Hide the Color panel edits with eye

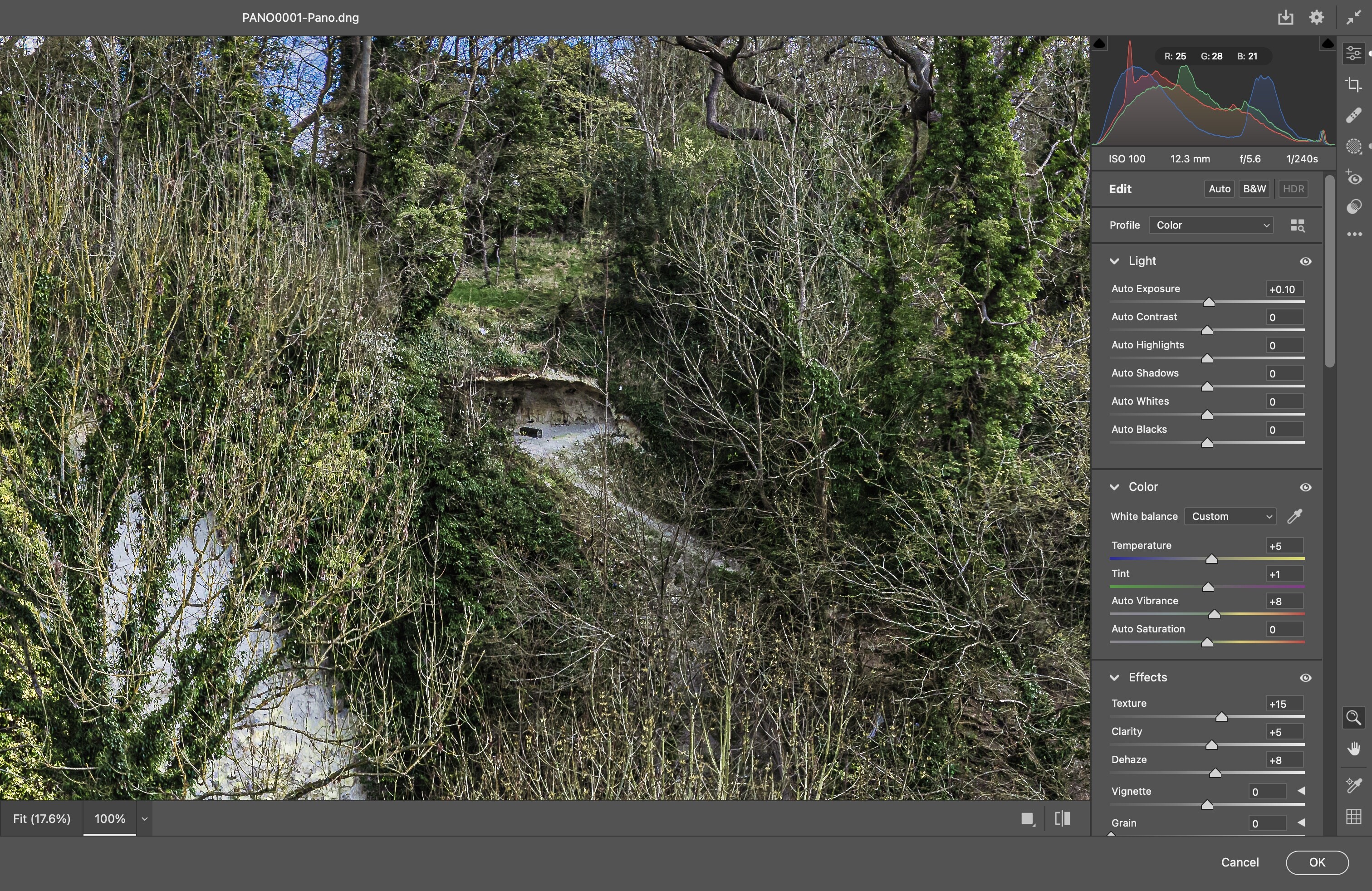tap(1306, 487)
